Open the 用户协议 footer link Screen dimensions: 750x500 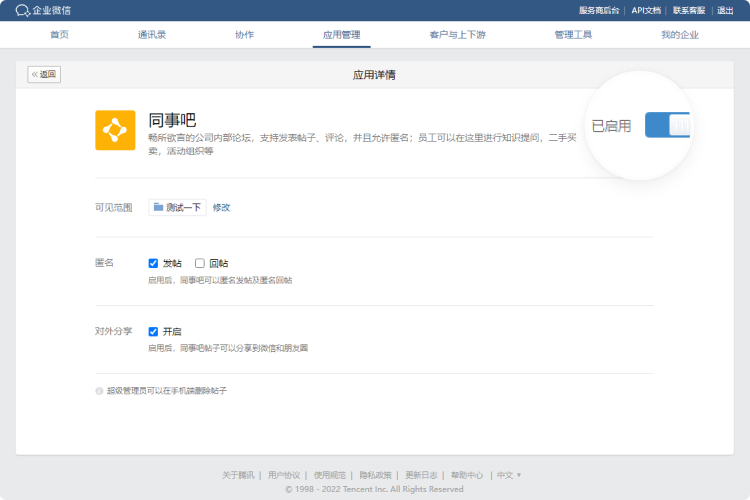(x=284, y=475)
